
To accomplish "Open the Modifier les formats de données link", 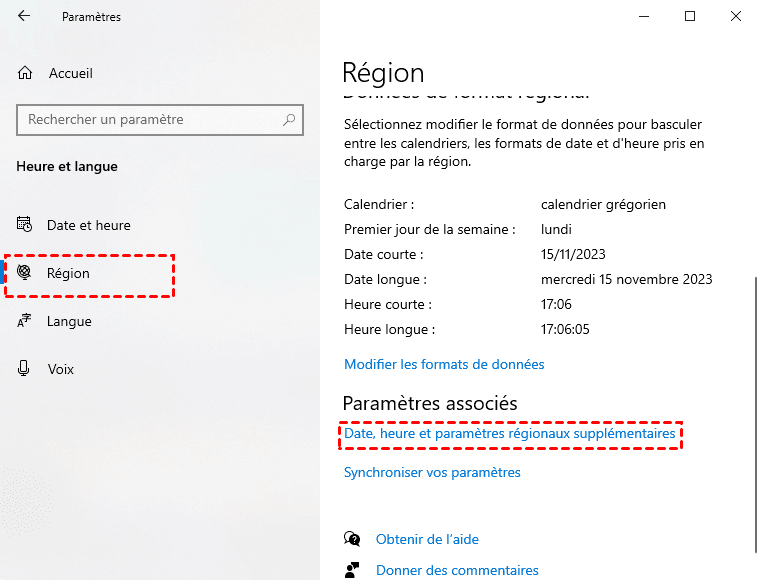I will tap(444, 364).
